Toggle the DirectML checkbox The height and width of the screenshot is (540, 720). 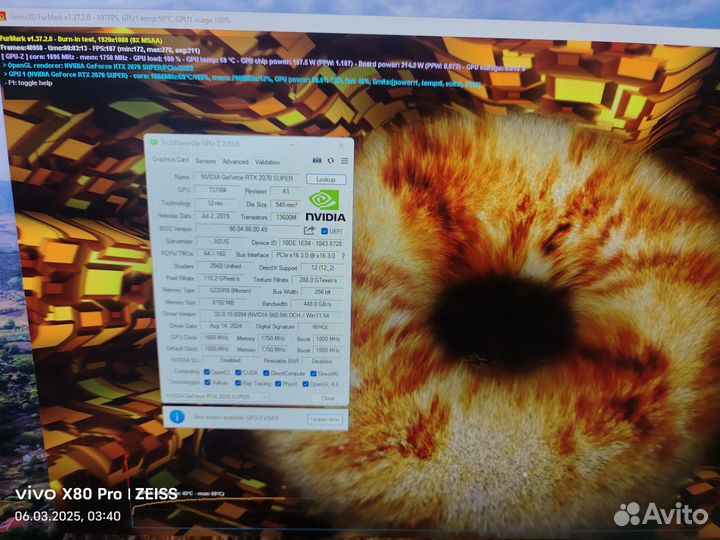[x=314, y=374]
